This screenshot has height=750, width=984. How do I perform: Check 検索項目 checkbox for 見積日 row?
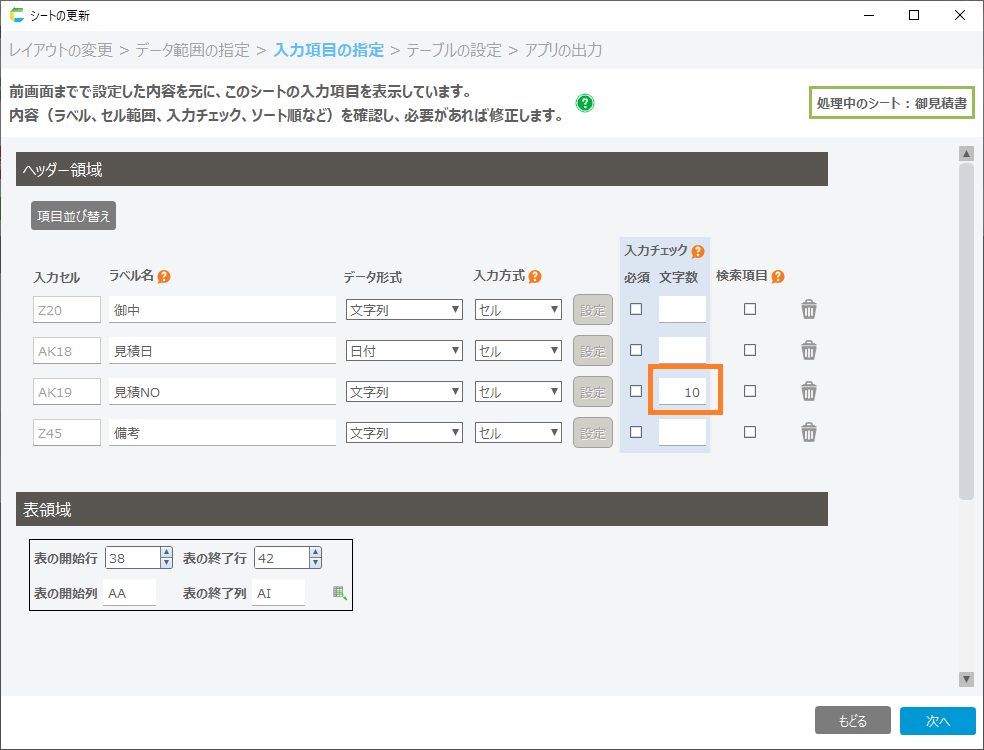[x=750, y=350]
